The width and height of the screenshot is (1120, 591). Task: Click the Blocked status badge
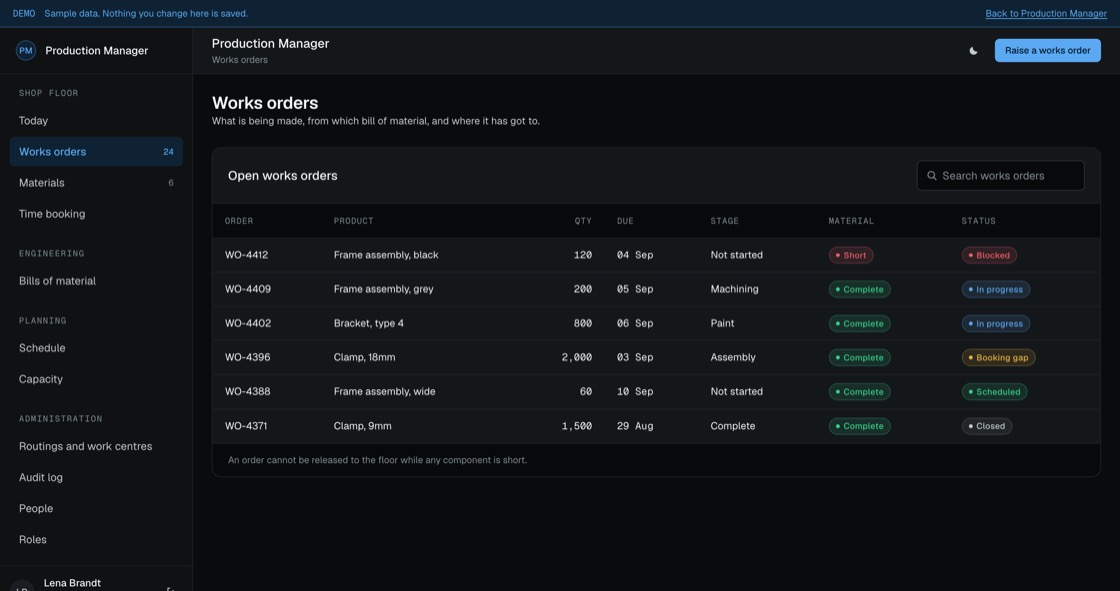(989, 255)
